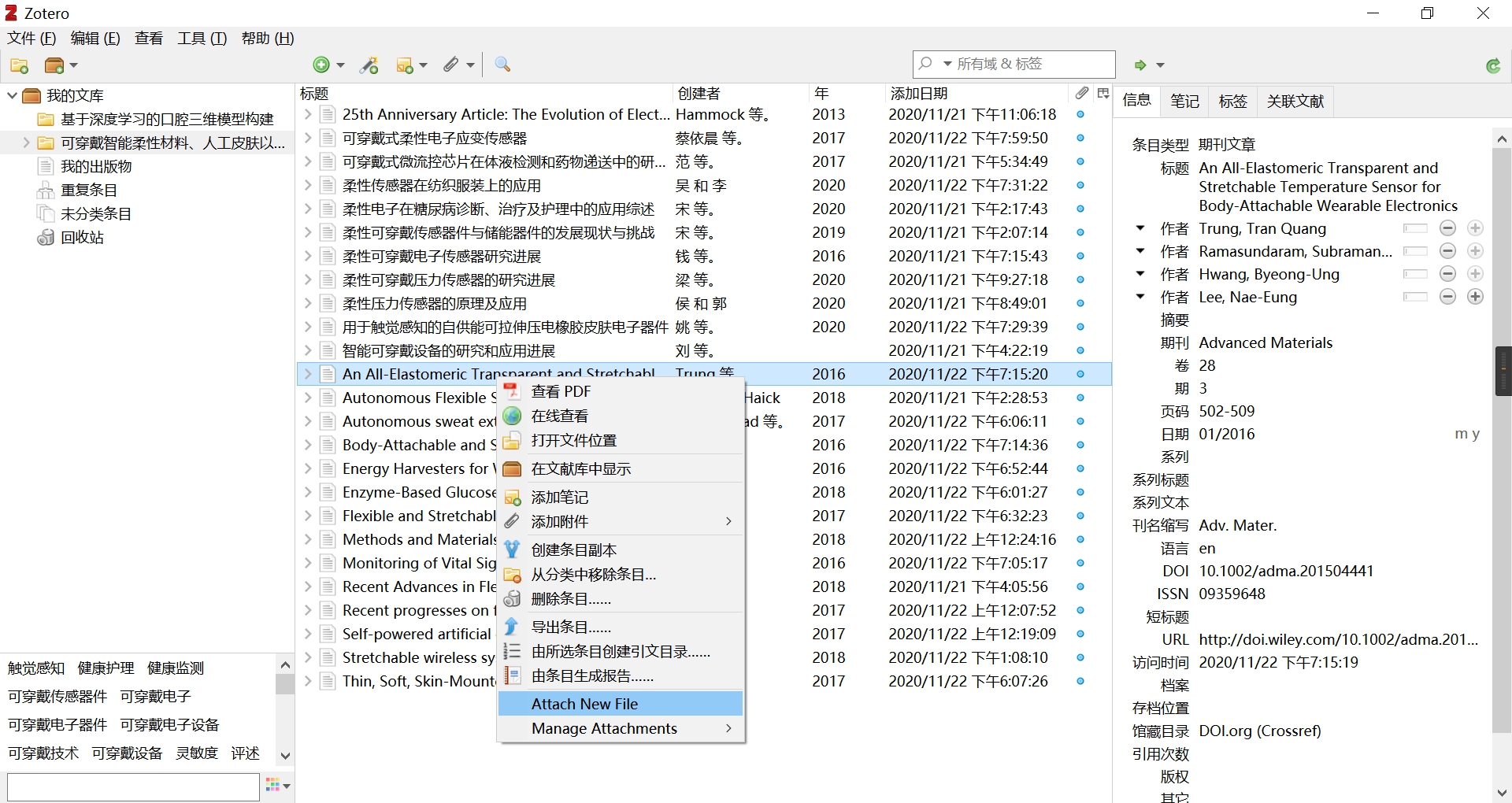Click the attachment paperclip column header icon
1512x803 pixels.
pos(1082,93)
